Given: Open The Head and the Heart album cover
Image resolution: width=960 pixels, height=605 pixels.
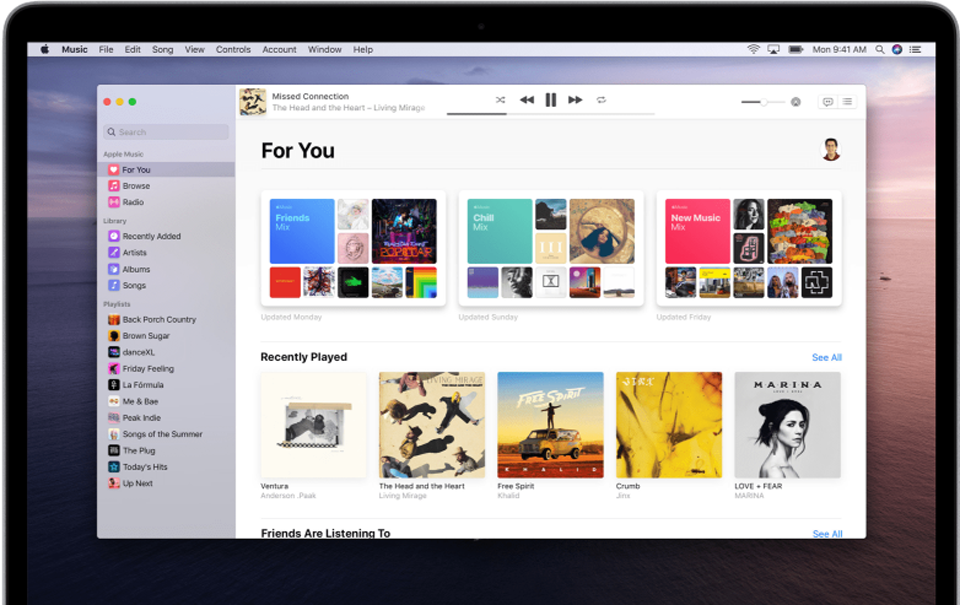Looking at the screenshot, I should coord(432,425).
